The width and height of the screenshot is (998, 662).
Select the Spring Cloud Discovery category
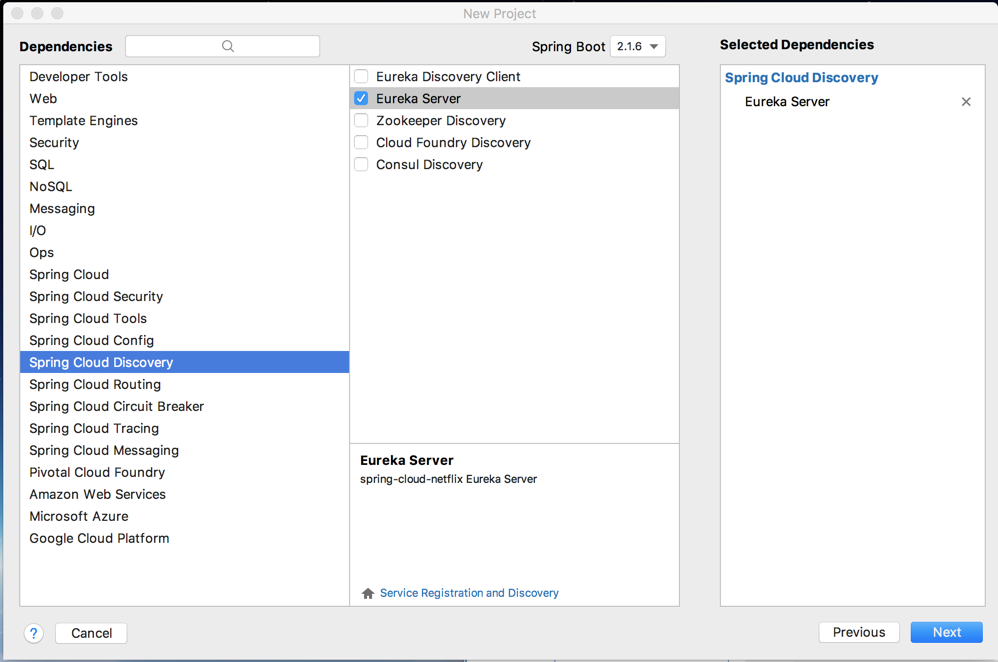pyautogui.click(x=185, y=362)
